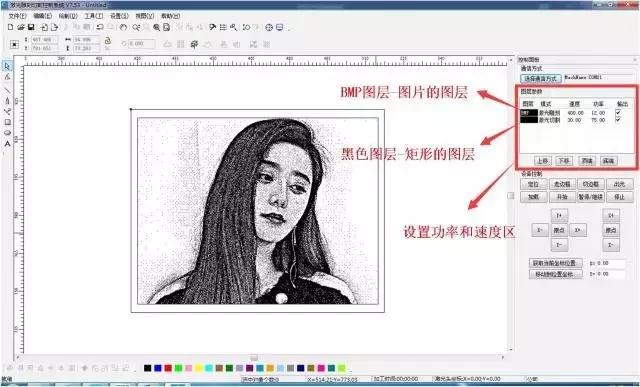Click the Z+ jog button
This screenshot has width=640, height=387.
(611, 215)
